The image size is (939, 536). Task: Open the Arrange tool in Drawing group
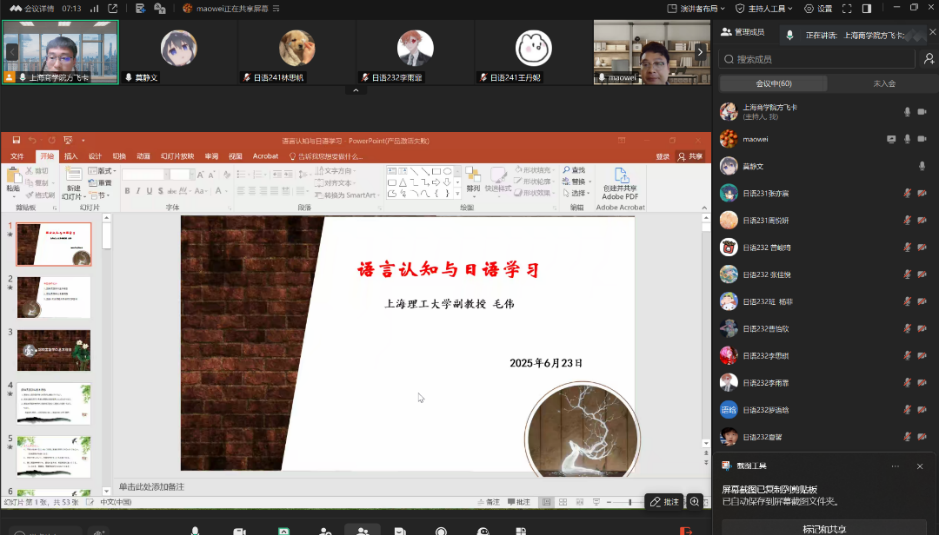coord(473,179)
